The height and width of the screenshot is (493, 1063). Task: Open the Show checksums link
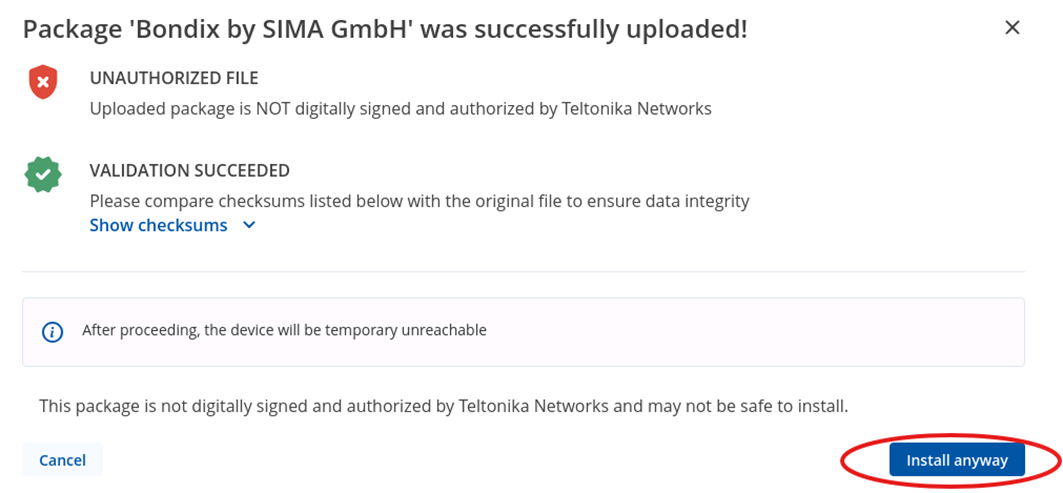[159, 225]
